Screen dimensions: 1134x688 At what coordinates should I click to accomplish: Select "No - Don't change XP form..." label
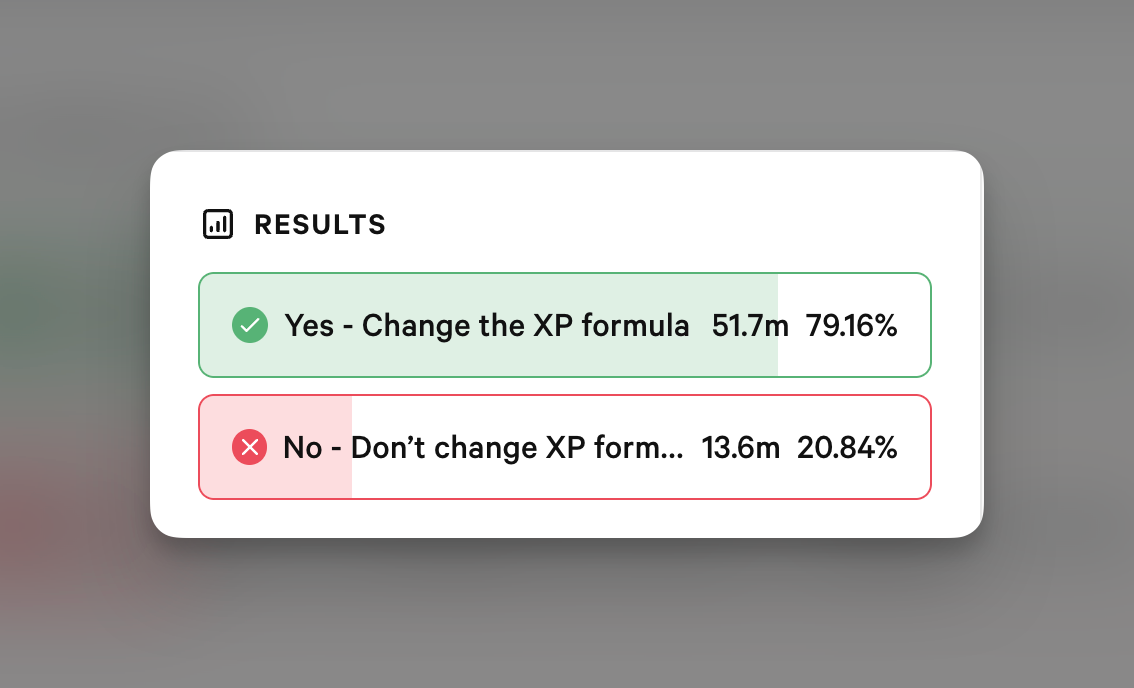click(x=483, y=447)
